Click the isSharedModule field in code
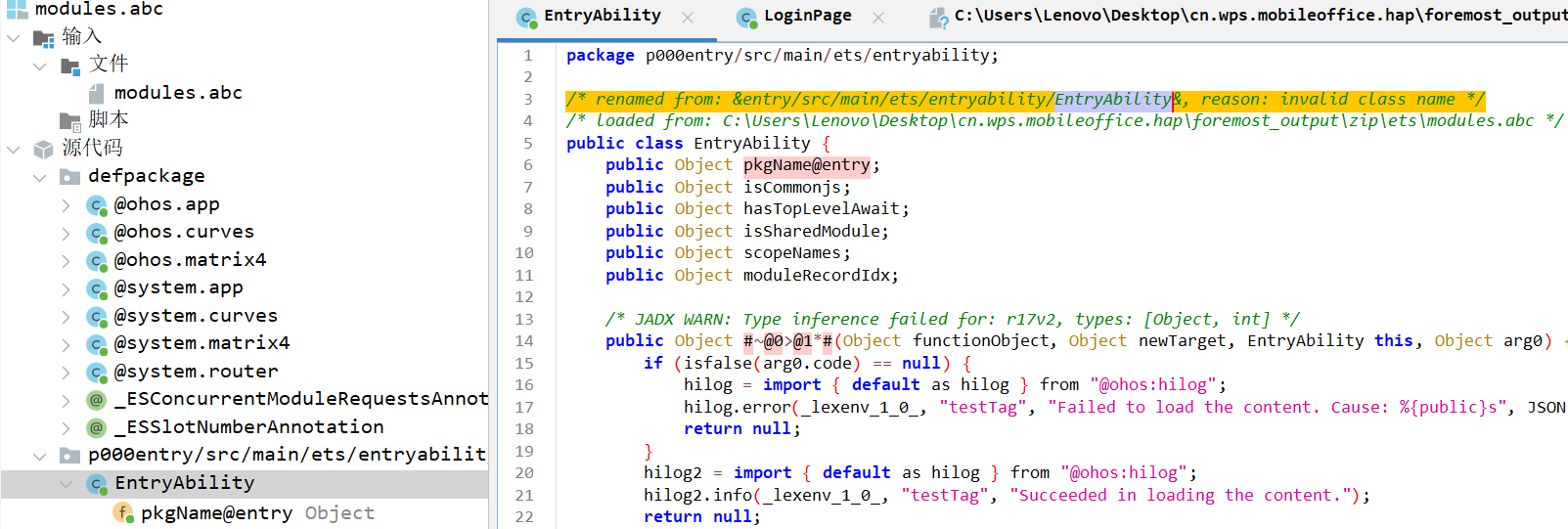This screenshot has height=529, width=1568. pos(814,231)
